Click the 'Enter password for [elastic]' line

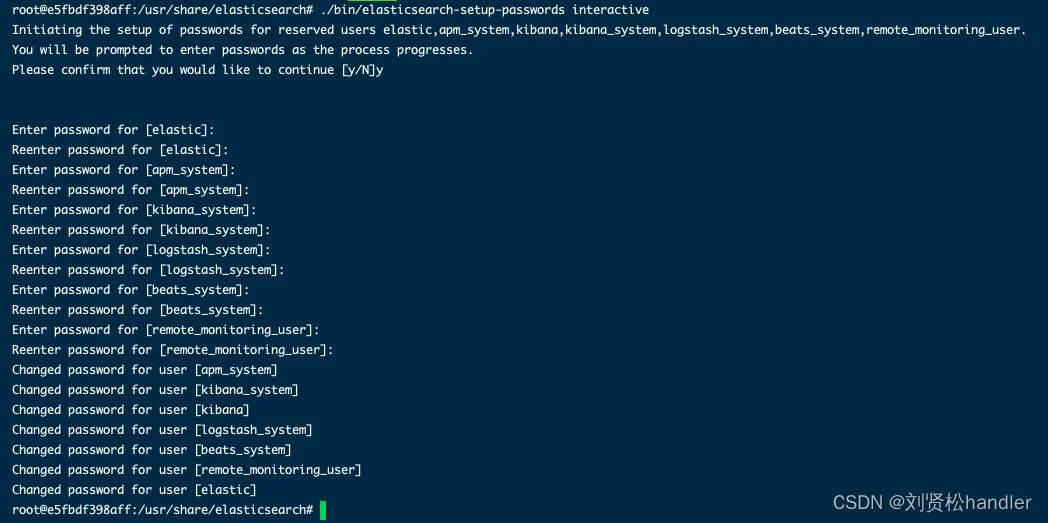[x=114, y=130]
